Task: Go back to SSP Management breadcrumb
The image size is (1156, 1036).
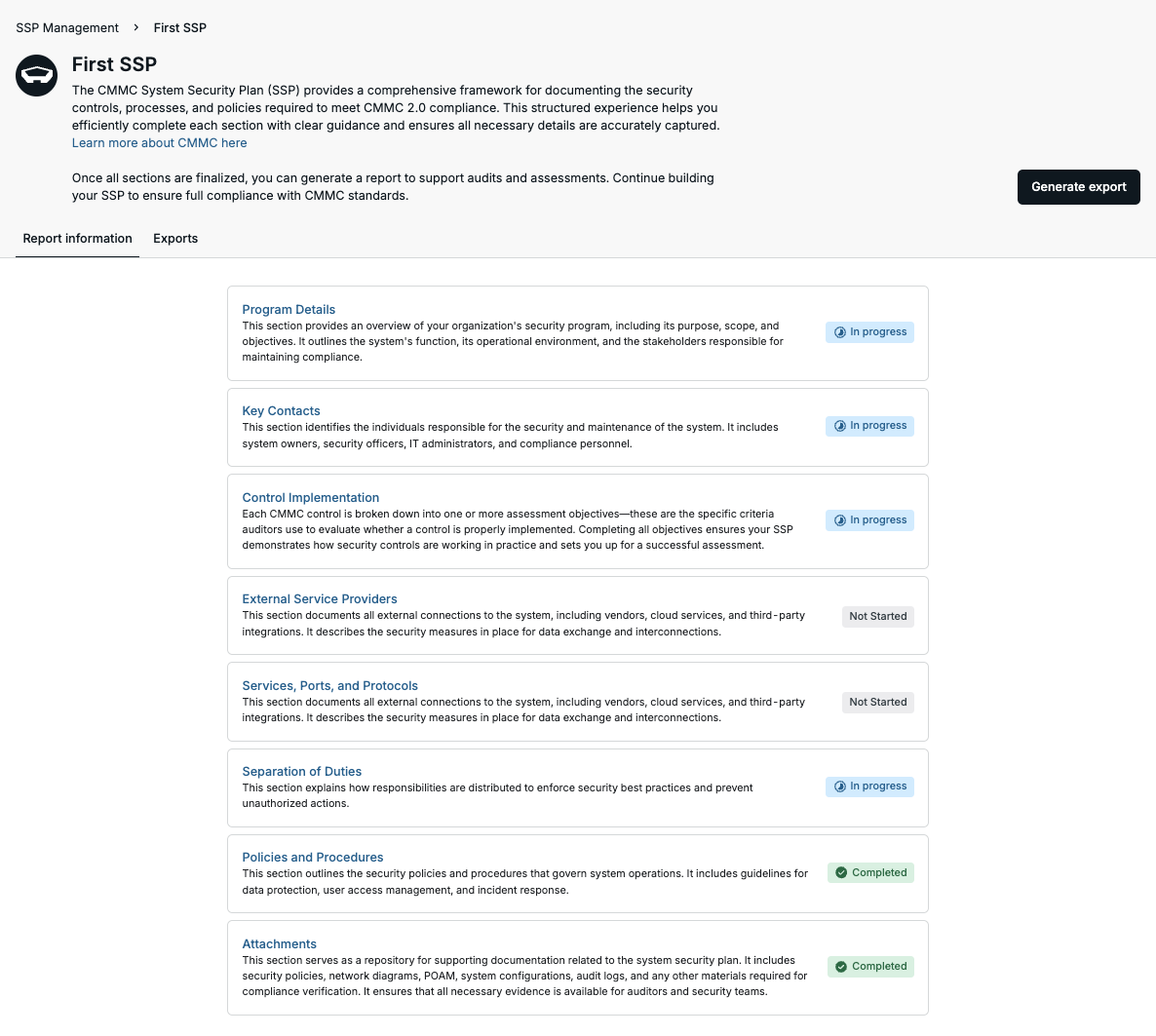Action: click(67, 27)
